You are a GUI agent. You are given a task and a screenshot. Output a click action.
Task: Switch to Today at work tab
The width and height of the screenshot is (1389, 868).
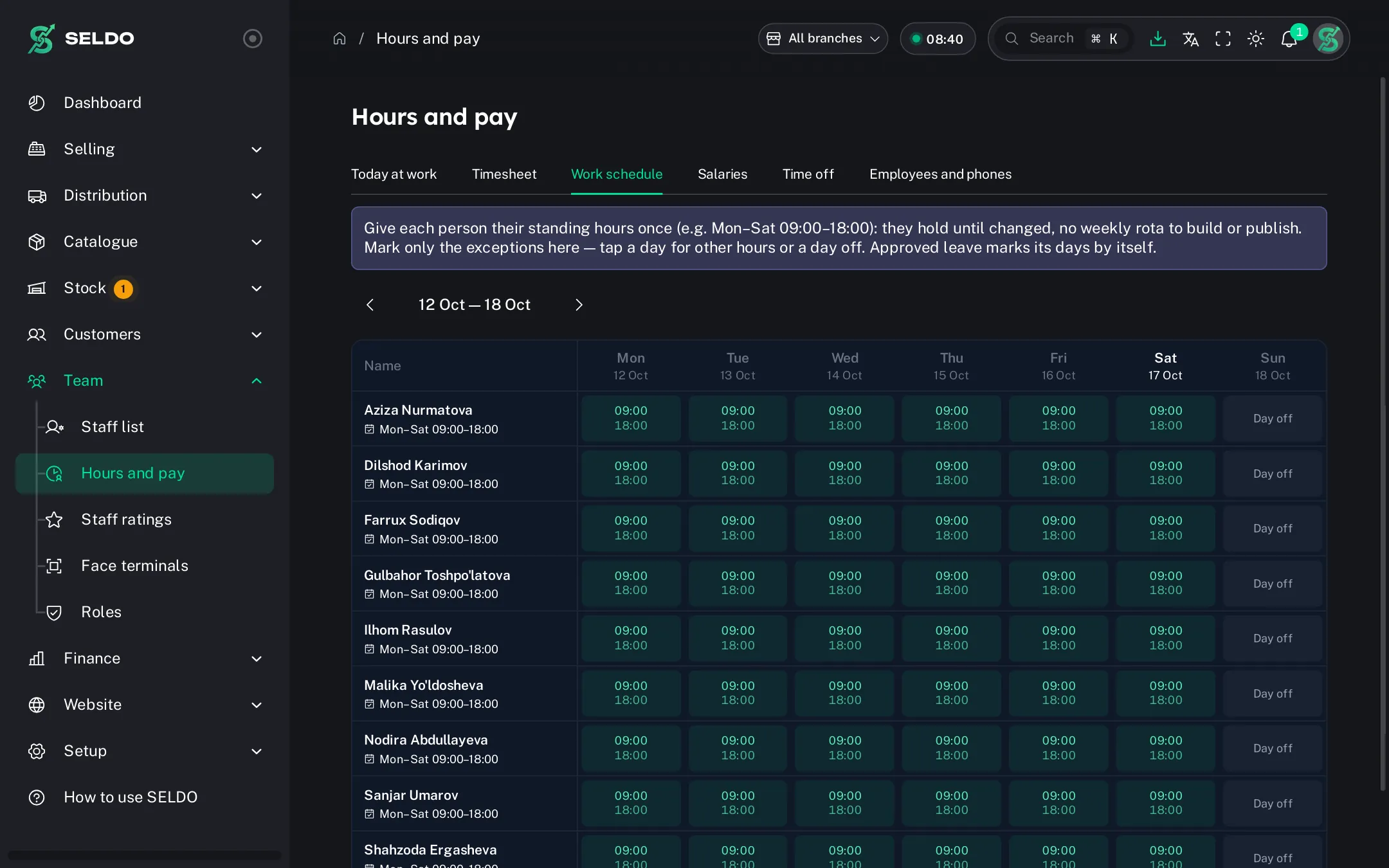pyautogui.click(x=394, y=174)
